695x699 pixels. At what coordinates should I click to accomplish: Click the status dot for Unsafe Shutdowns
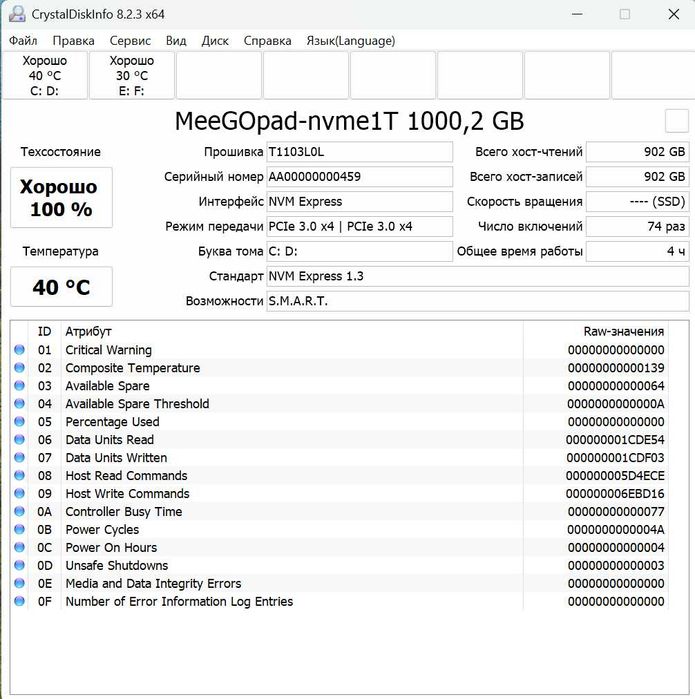19,565
